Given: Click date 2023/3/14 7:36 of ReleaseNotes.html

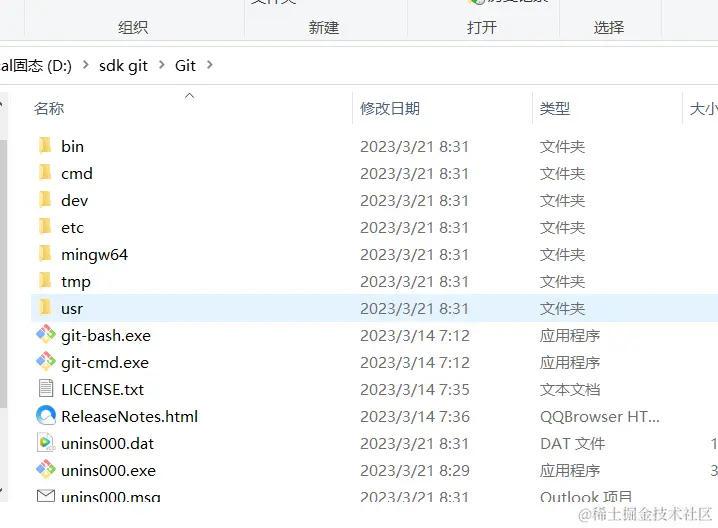Looking at the screenshot, I should pyautogui.click(x=414, y=417).
